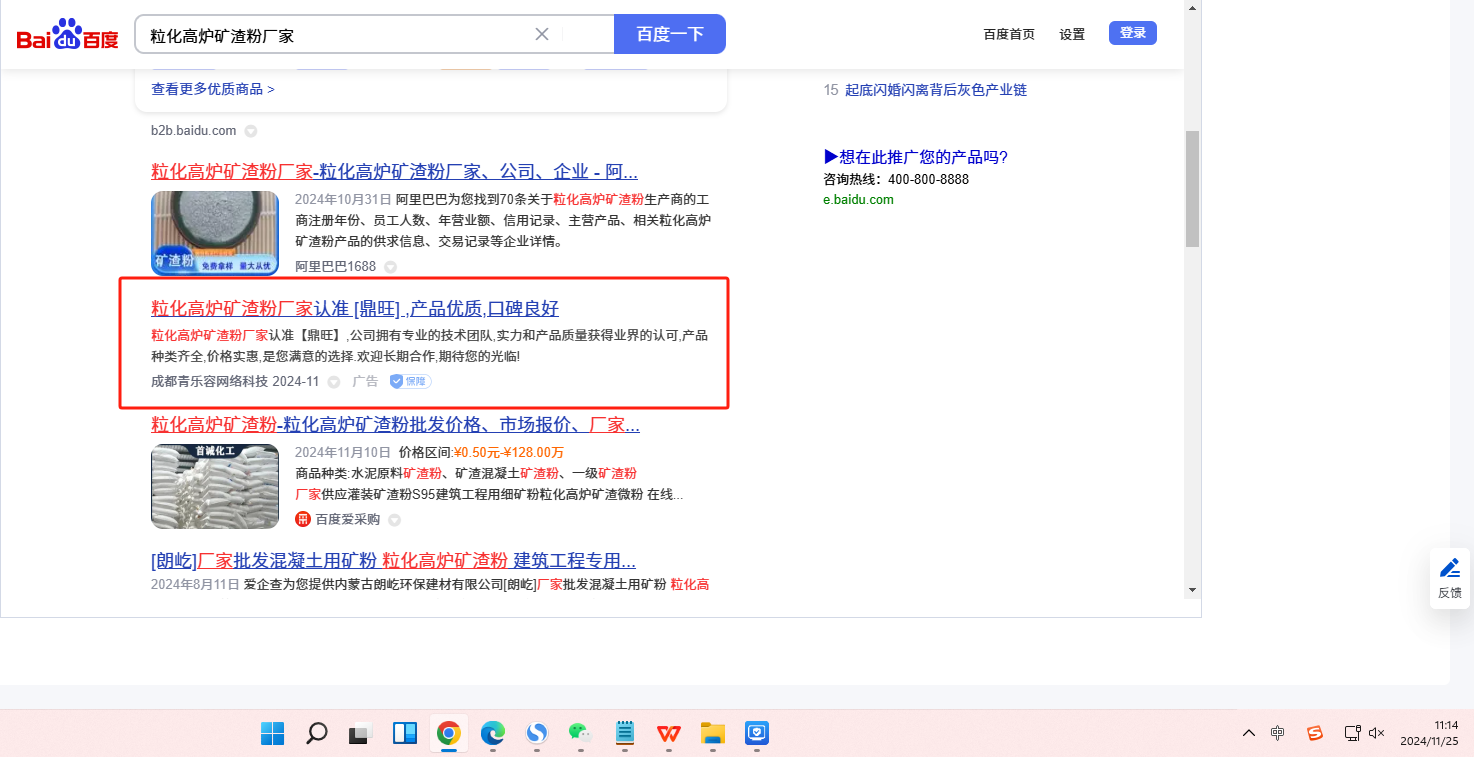Click the Baidu logo
The width and height of the screenshot is (1474, 757).
tap(67, 36)
